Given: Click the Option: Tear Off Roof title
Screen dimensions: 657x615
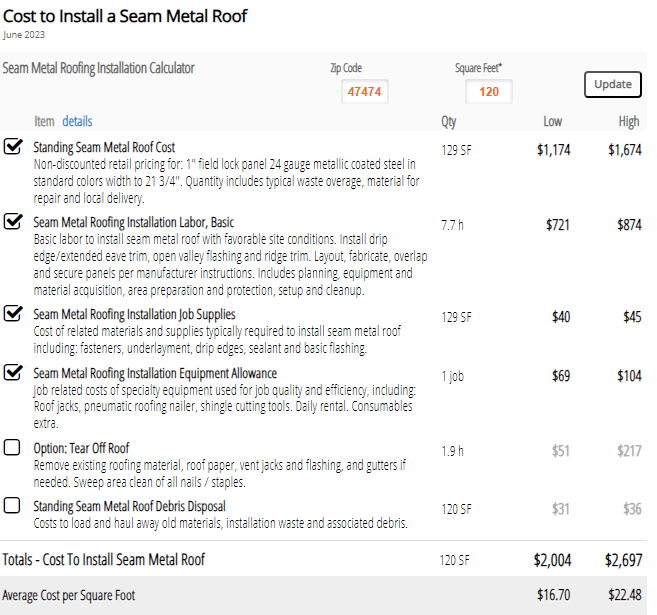Looking at the screenshot, I should (x=81, y=448).
